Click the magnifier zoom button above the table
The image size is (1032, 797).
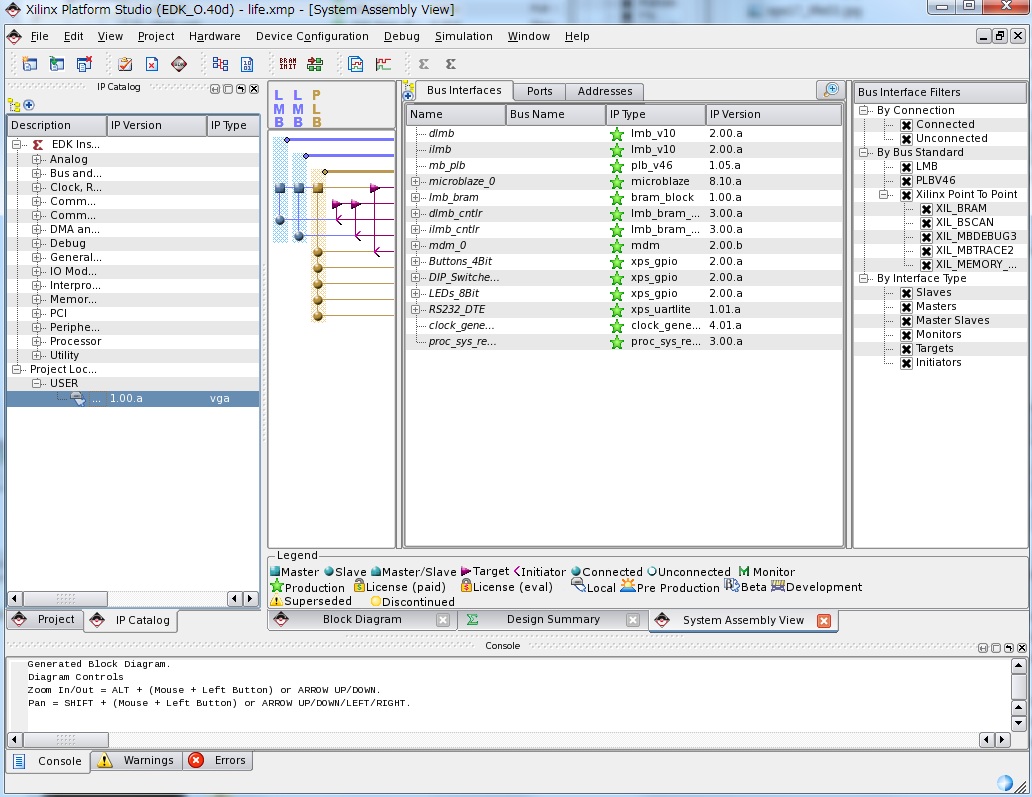pyautogui.click(x=831, y=90)
